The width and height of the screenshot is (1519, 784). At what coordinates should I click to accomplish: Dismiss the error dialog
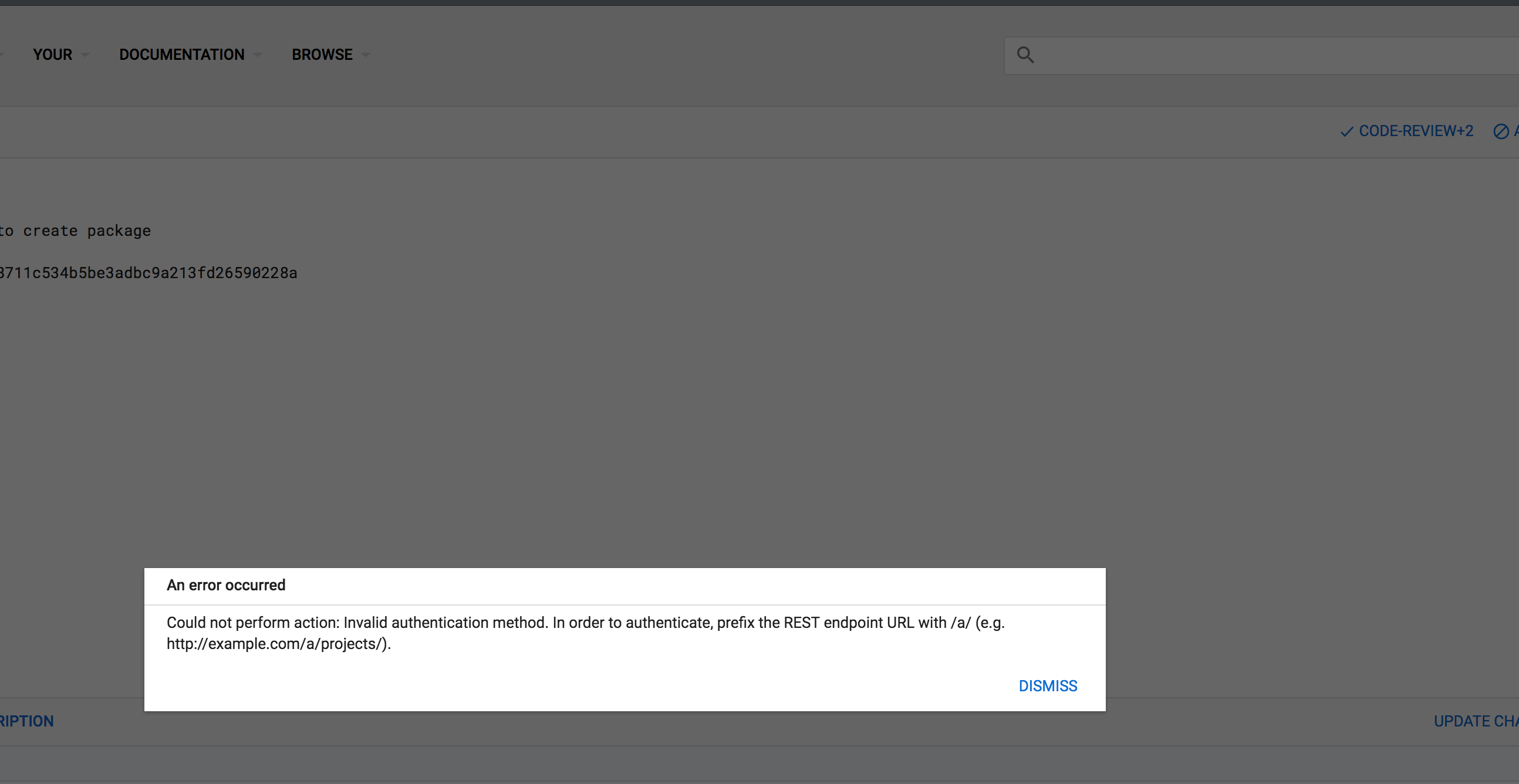[1047, 685]
